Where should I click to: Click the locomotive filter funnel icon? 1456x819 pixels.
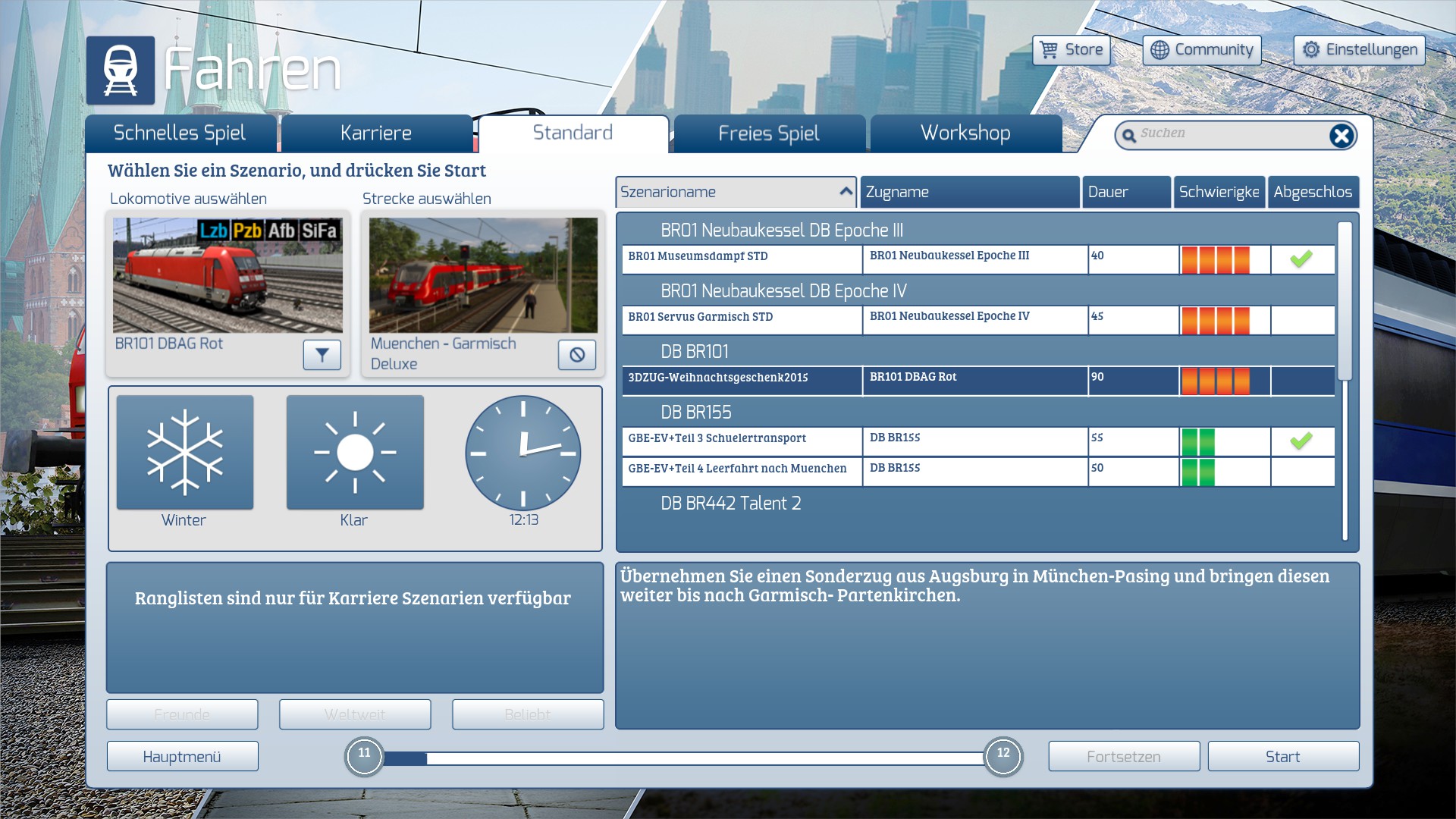click(322, 355)
